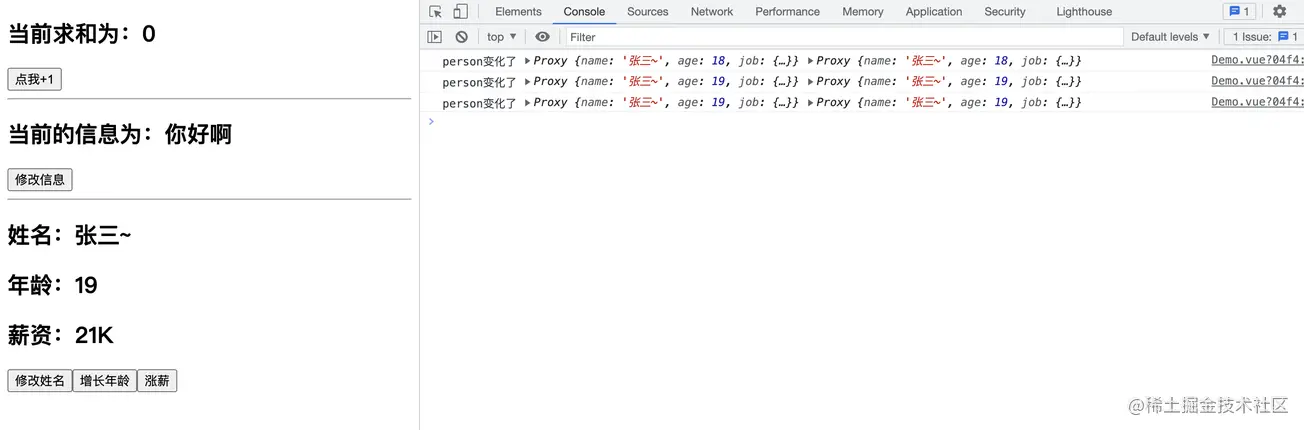Screen dimensions: 1304x430
Task: Open the Sources tab
Action: point(647,12)
